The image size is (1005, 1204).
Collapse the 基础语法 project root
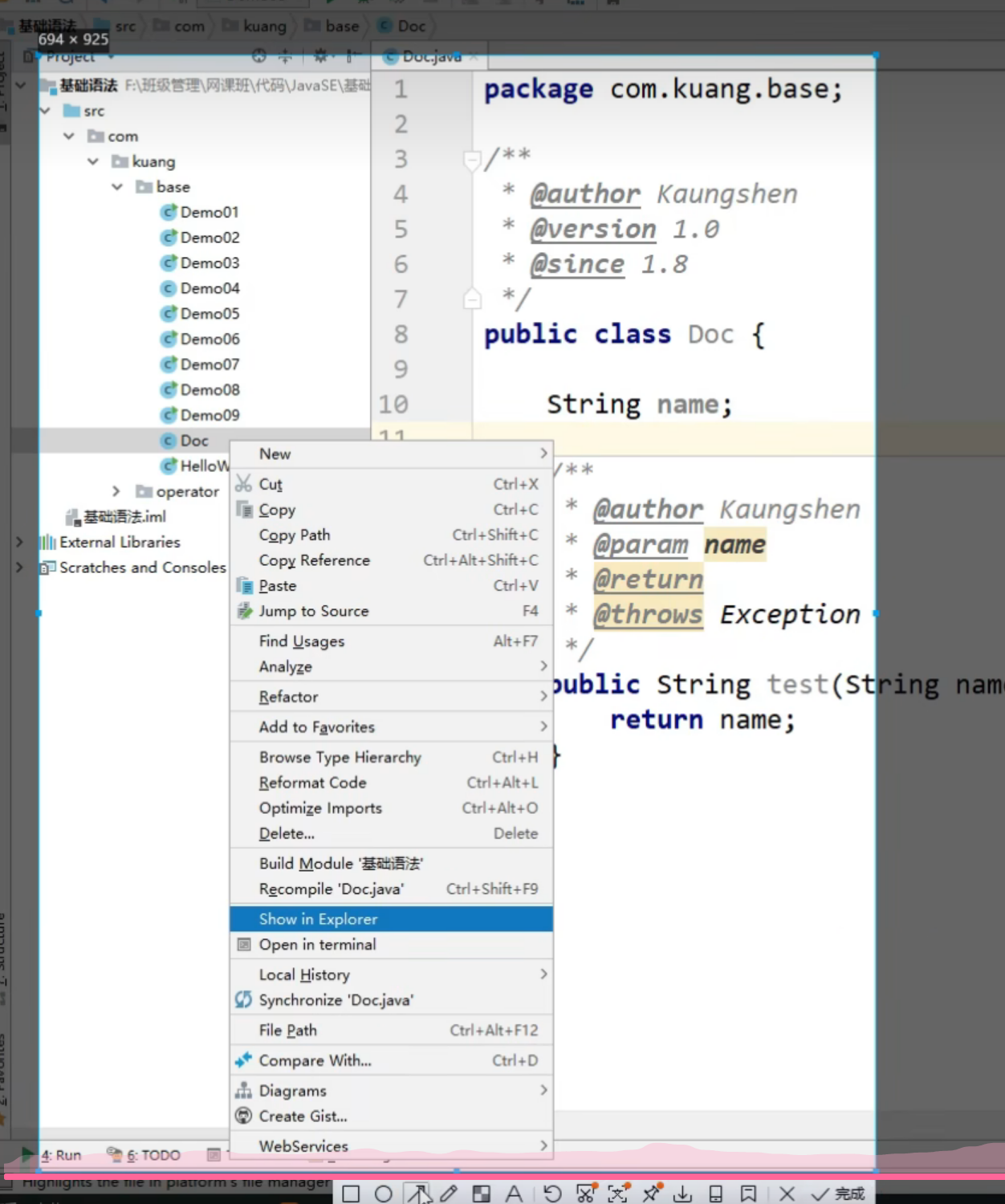[21, 85]
